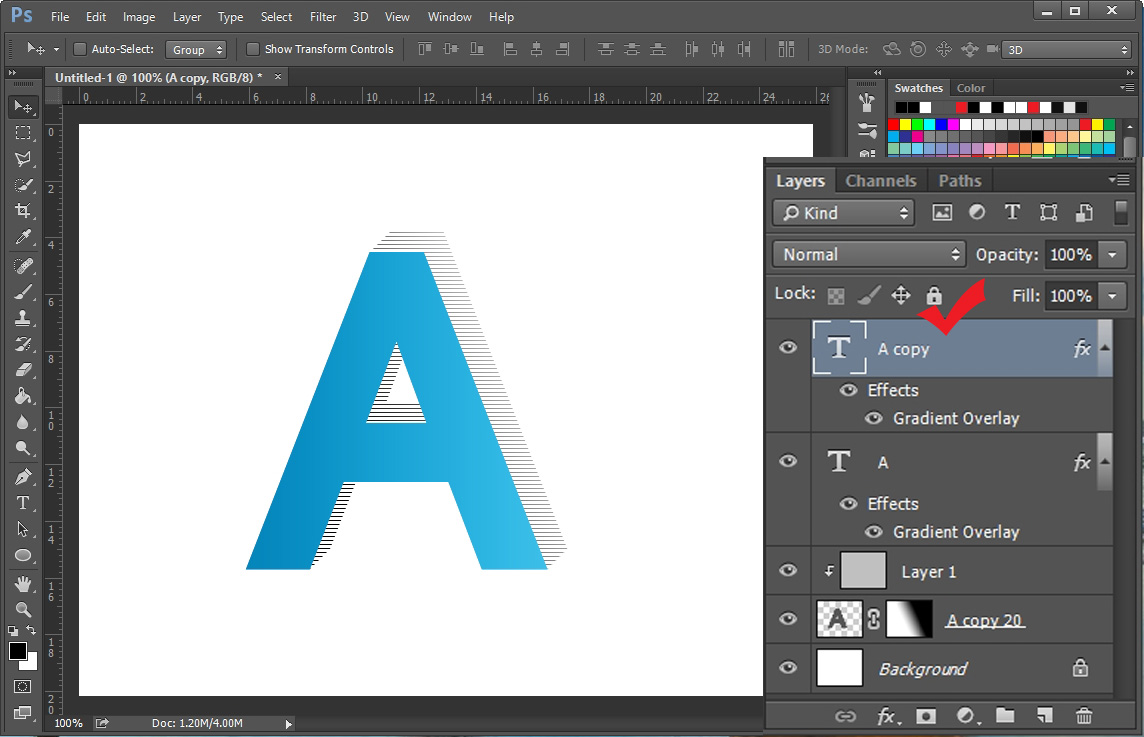1144x737 pixels.
Task: Click the Opacity value field
Action: (x=1070, y=255)
